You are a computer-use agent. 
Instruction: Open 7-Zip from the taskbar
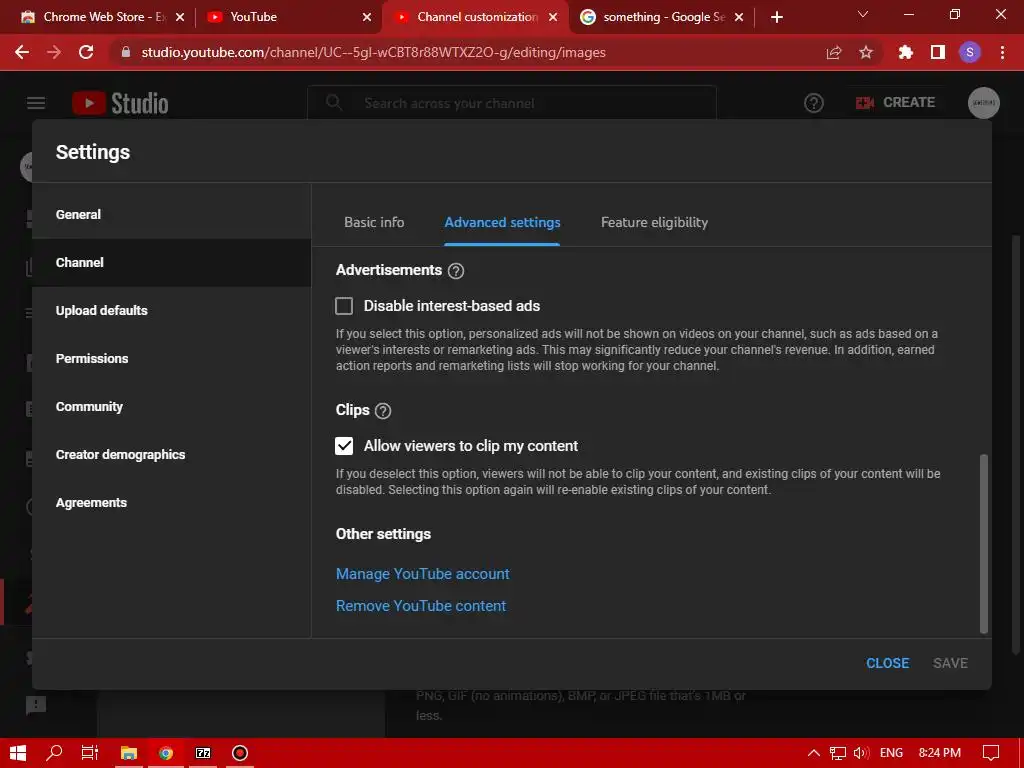click(x=203, y=753)
